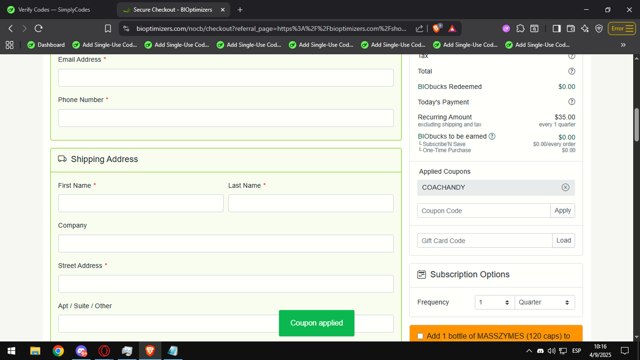Open the Quarter frequency unit dropdown

544,302
